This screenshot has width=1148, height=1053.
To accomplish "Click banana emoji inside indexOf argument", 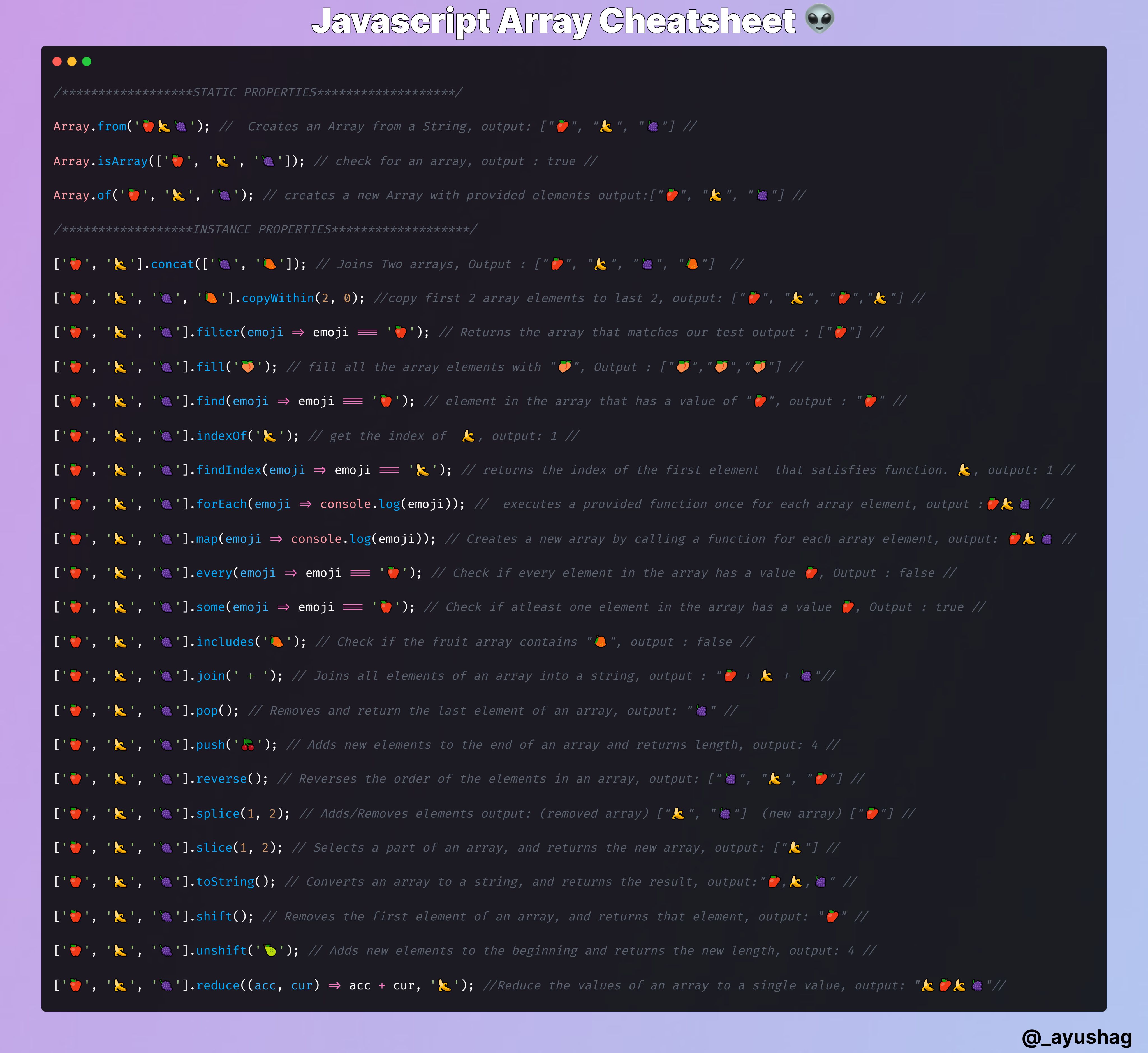I will coord(270,436).
